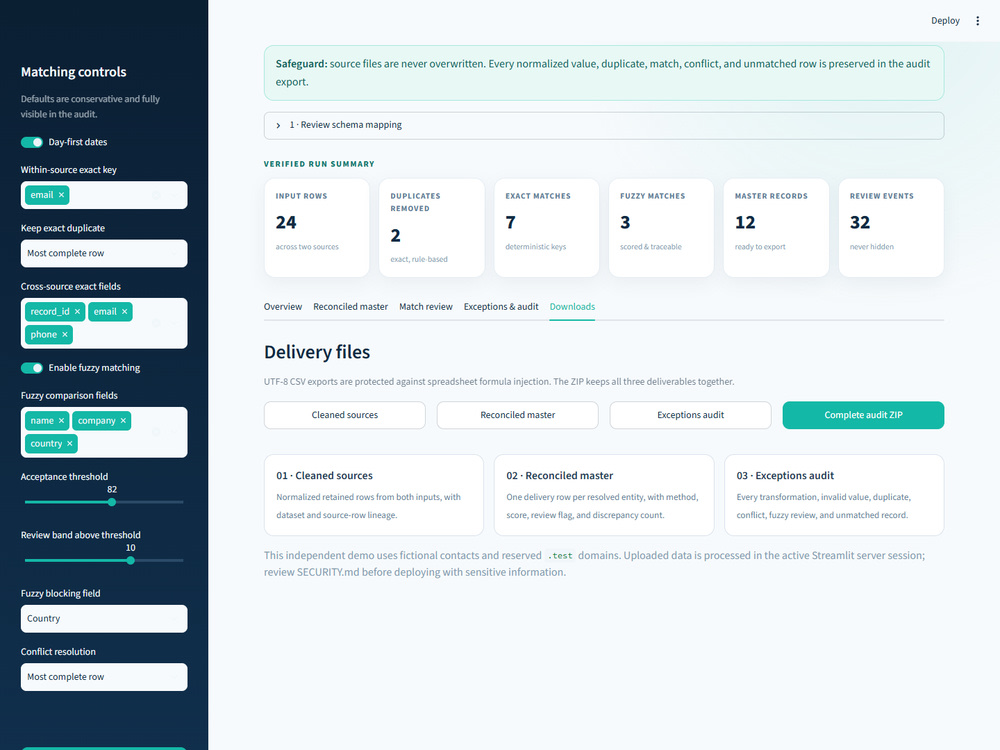The height and width of the screenshot is (750, 1000).
Task: Click the Acceptance threshold value 82
Action: pos(112,490)
